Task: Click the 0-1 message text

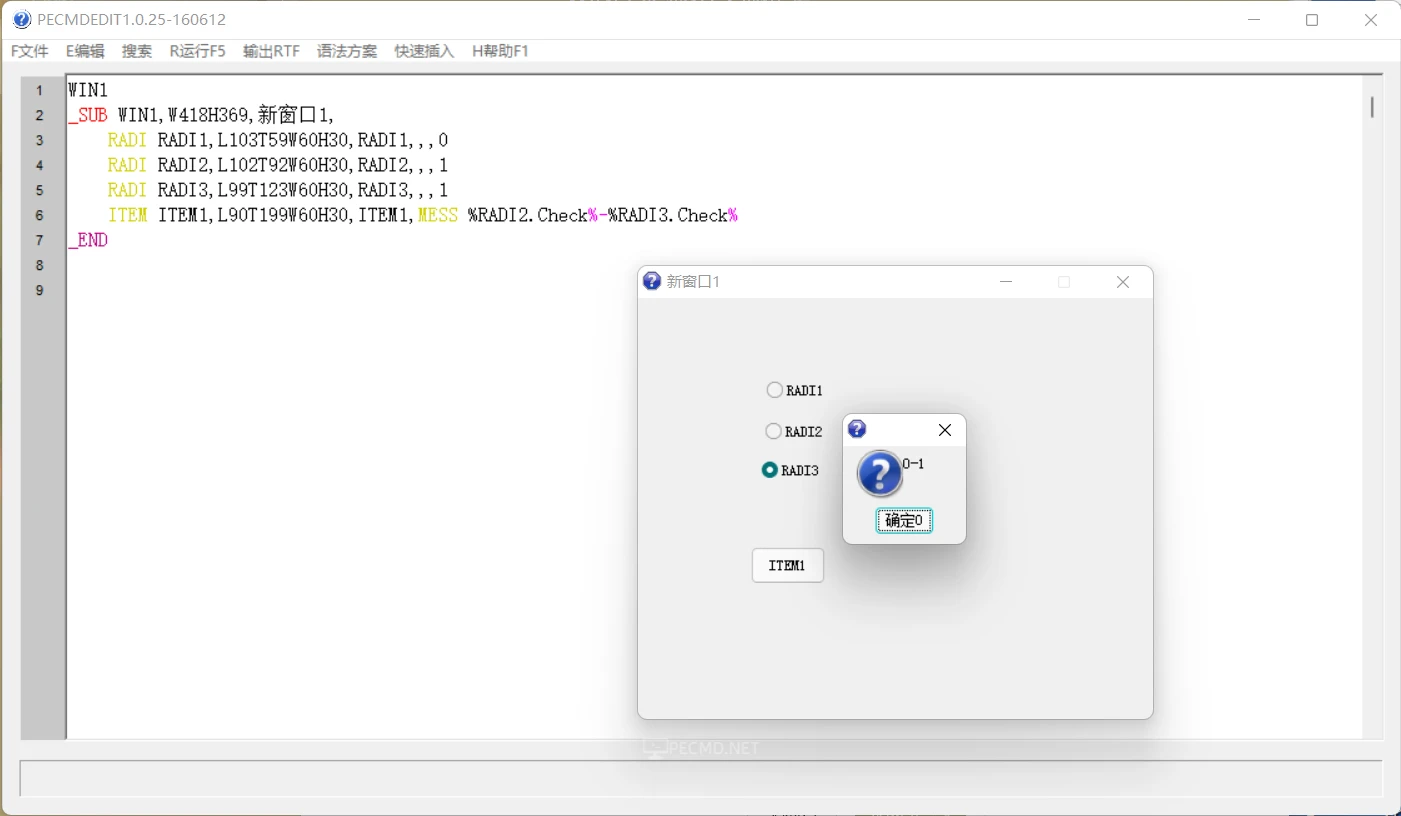Action: coord(914,464)
